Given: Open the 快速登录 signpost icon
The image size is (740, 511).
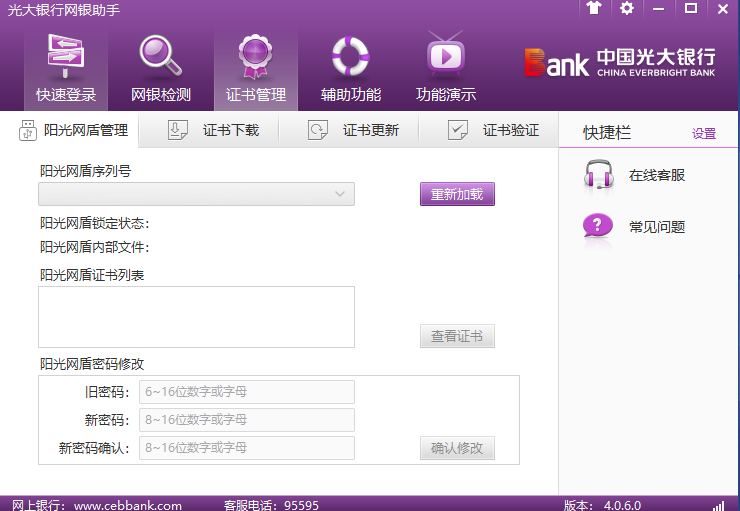Looking at the screenshot, I should [66, 56].
